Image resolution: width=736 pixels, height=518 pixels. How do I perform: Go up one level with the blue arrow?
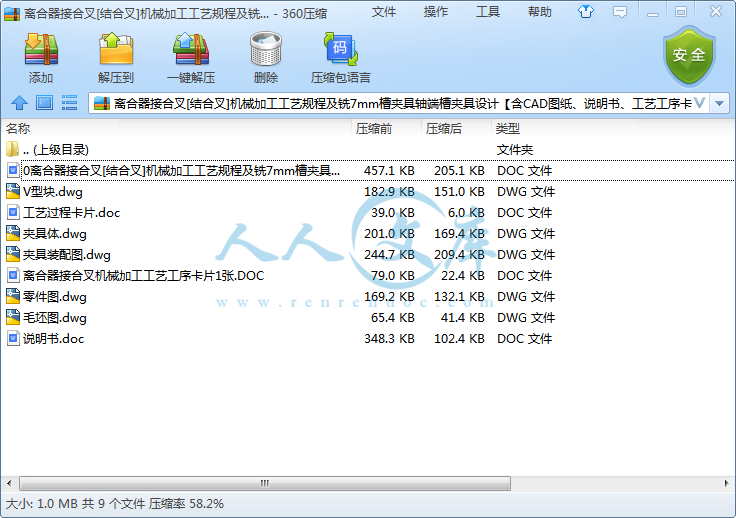[x=19, y=103]
